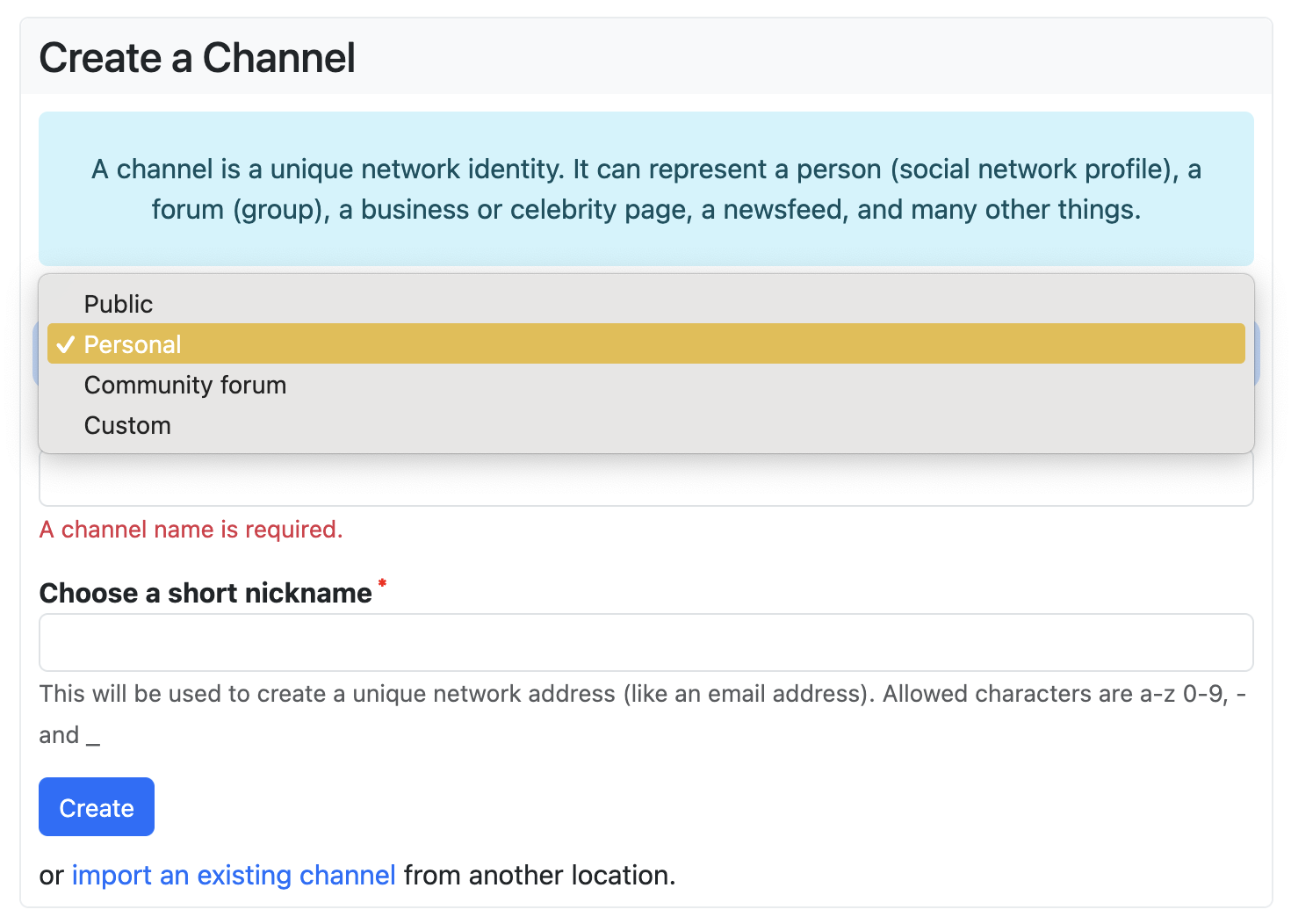Focus the channel name input field

[646, 480]
